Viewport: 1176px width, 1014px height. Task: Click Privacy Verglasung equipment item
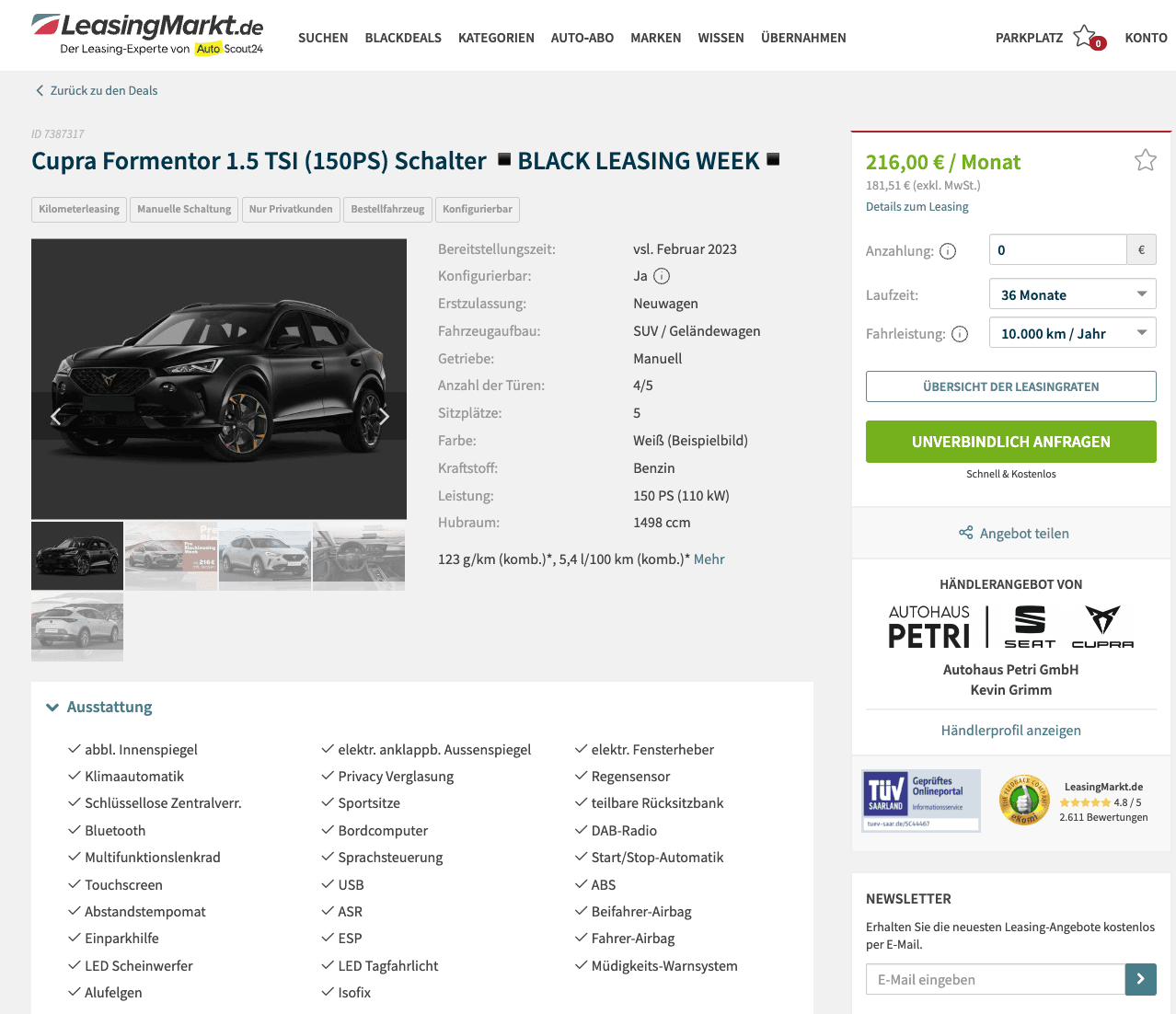[396, 776]
